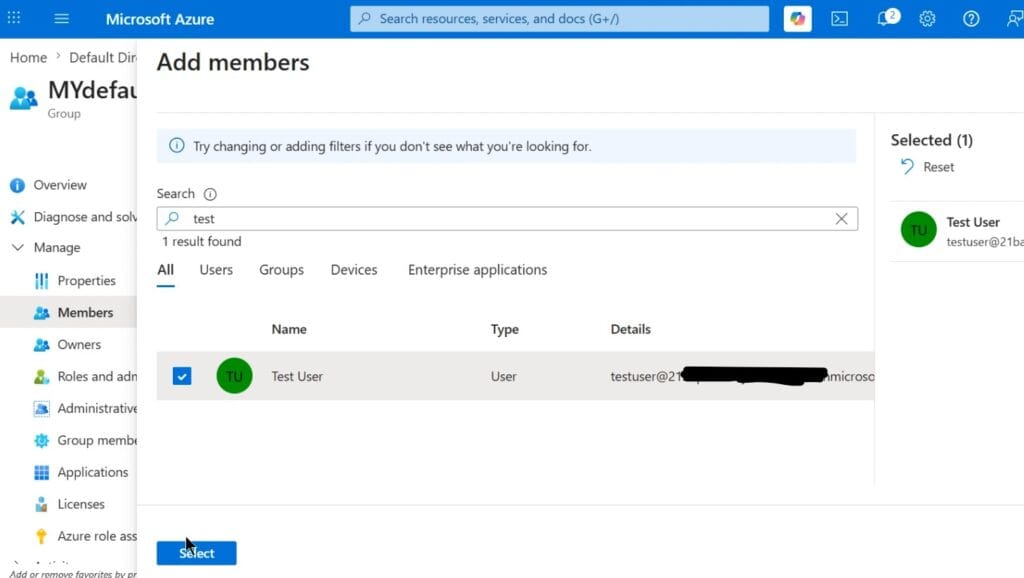
Task: Go to the Home breadcrumb
Action: (x=28, y=57)
